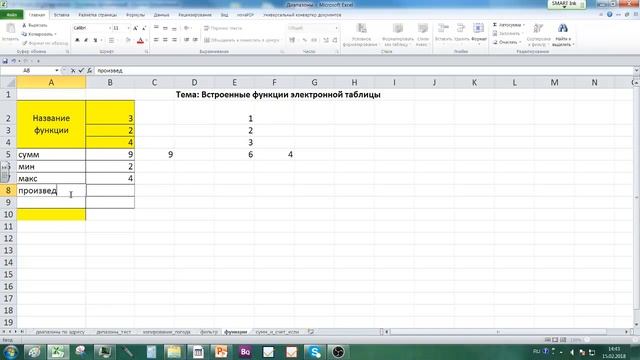640x360 pixels.
Task: Open the Clear (Очистить) dropdown
Action: coord(507,42)
